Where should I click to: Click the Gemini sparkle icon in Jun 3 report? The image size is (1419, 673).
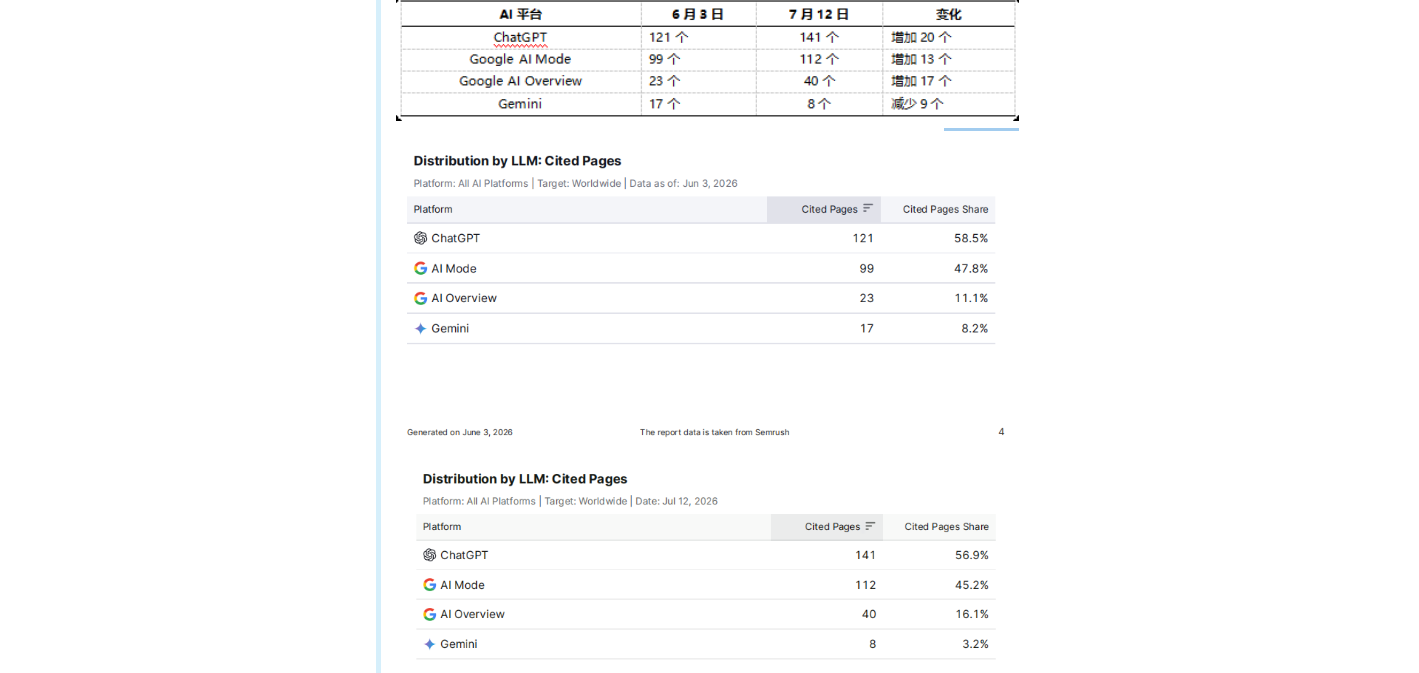[x=420, y=328]
